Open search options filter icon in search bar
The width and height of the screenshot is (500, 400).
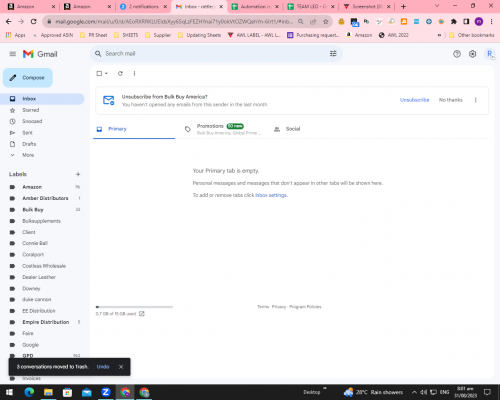[333, 54]
